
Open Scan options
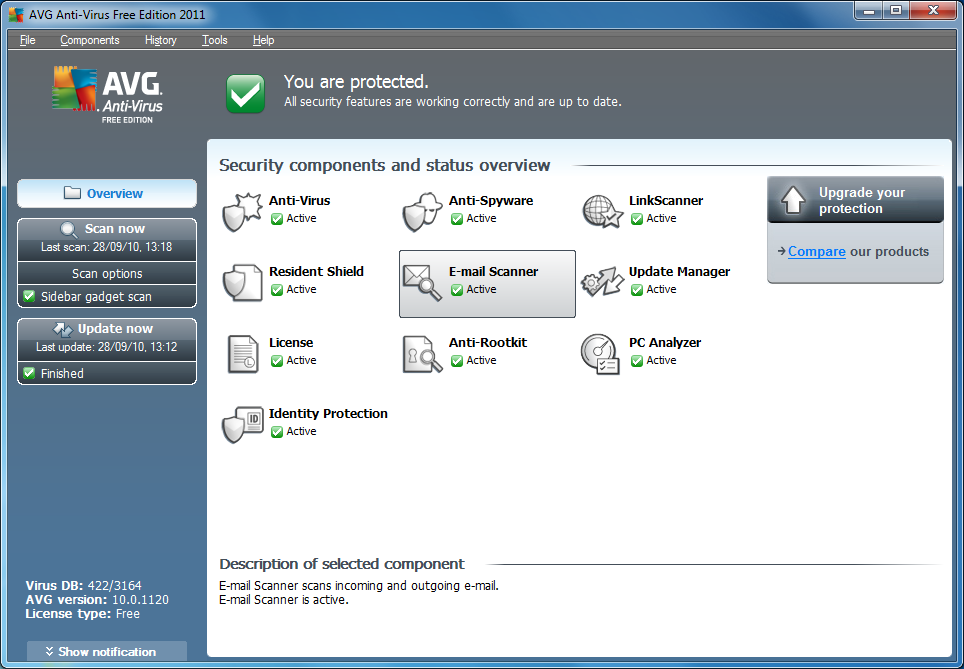tap(107, 274)
